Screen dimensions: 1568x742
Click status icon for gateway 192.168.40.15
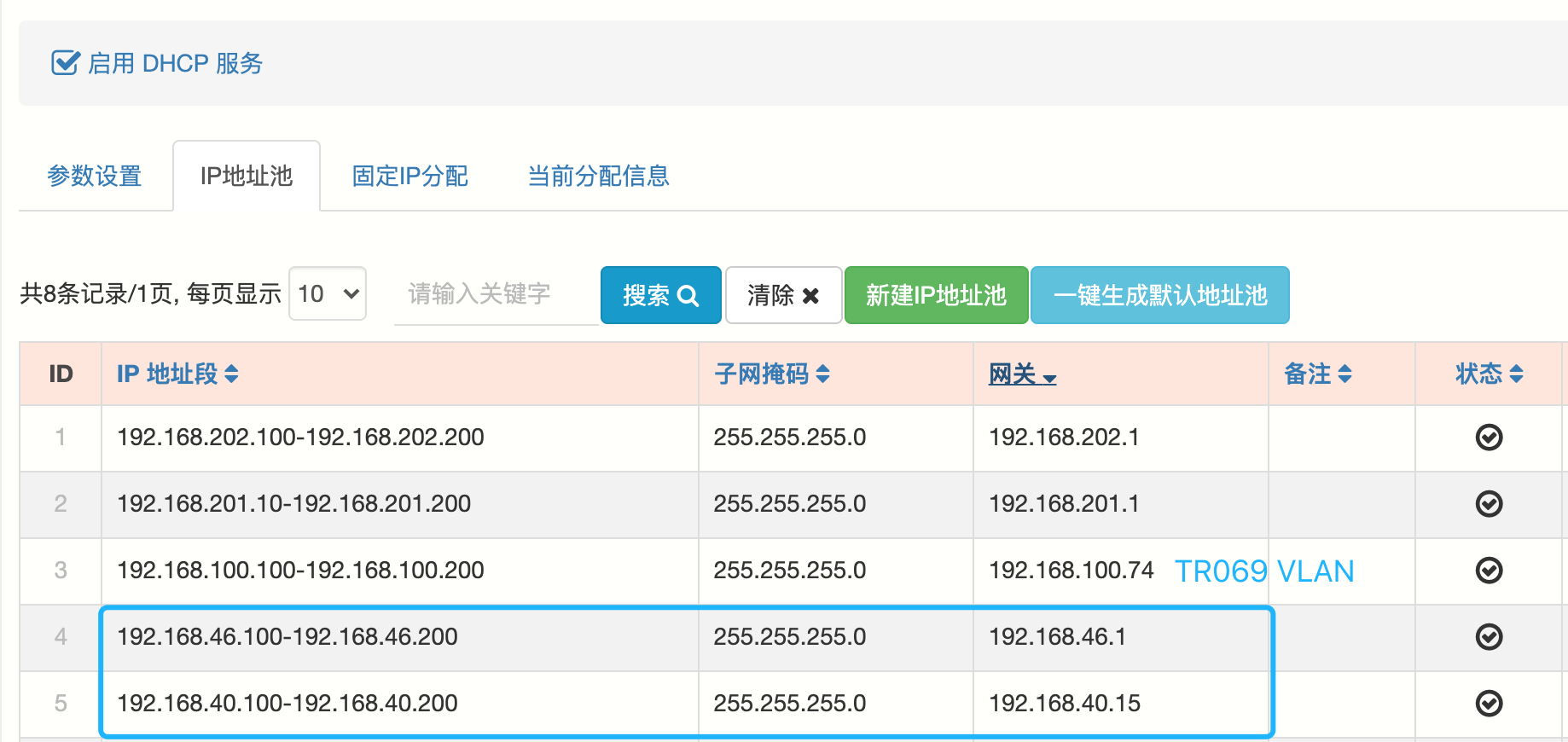coord(1489,704)
